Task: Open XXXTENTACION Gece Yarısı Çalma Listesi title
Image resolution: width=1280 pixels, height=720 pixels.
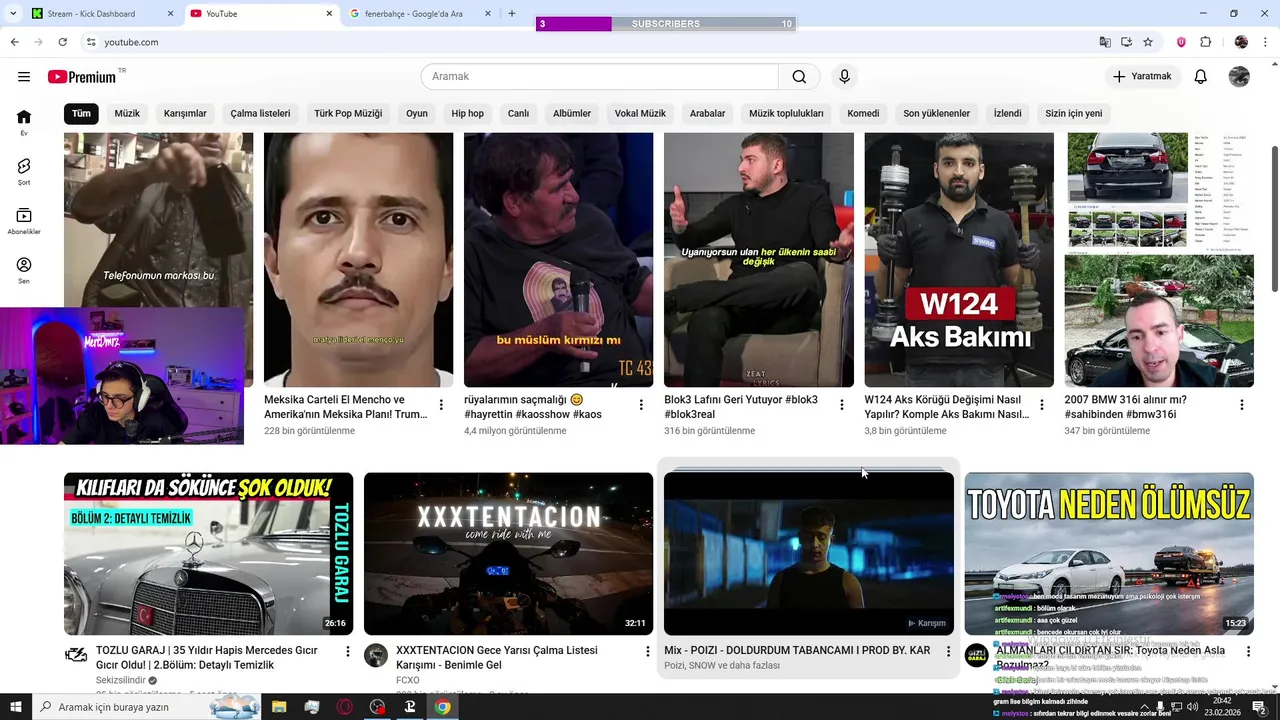Action: [497, 658]
